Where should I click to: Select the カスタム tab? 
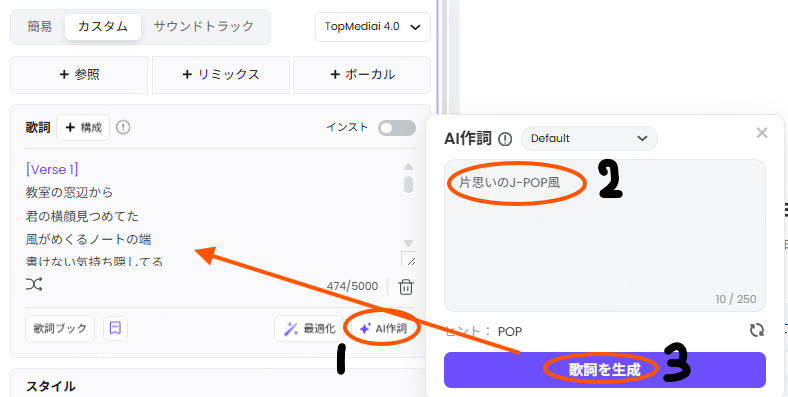[103, 26]
